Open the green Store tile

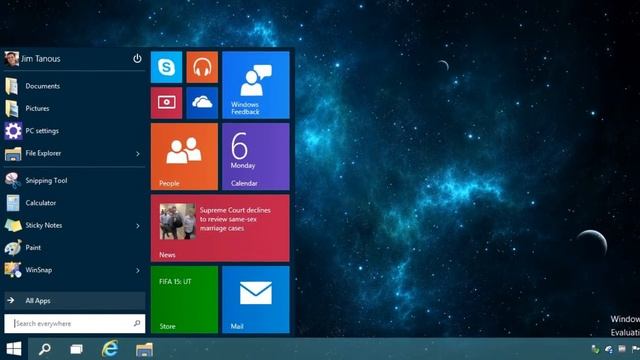pyautogui.click(x=184, y=300)
